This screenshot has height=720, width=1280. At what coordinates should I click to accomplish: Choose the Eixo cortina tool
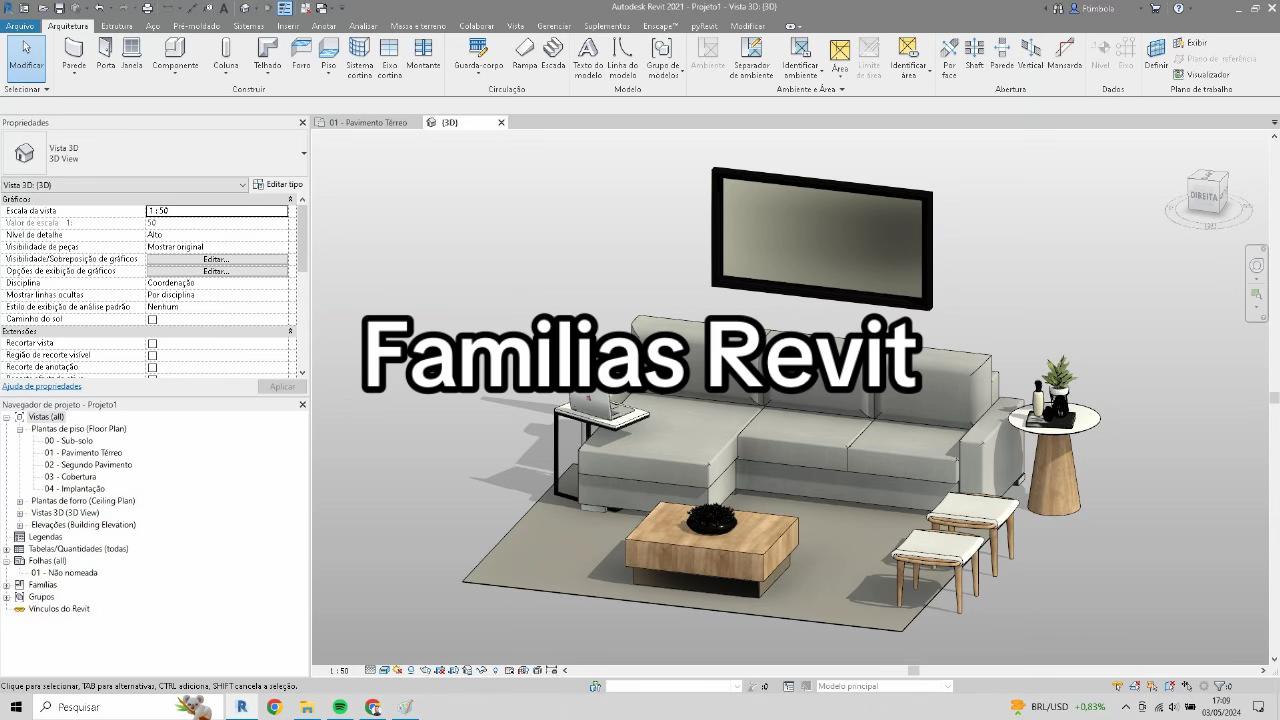coord(390,58)
